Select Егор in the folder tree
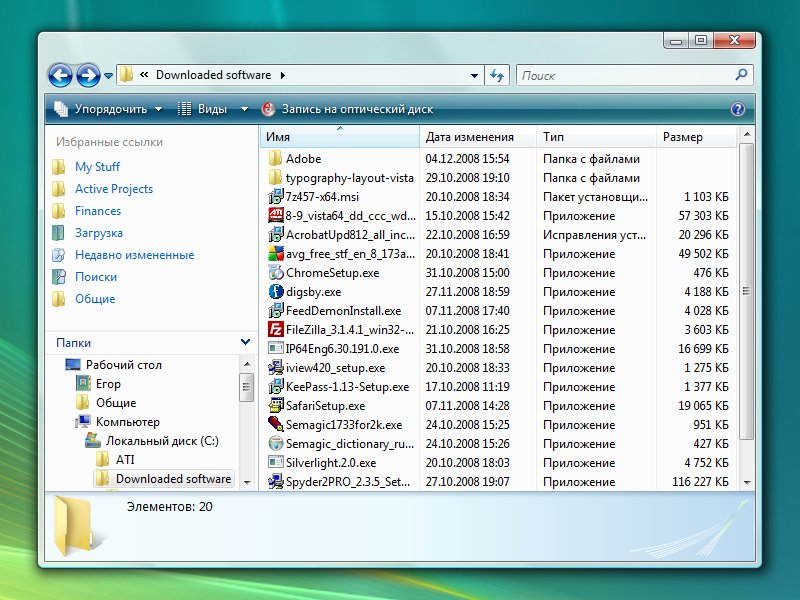800x600 pixels. click(x=108, y=384)
